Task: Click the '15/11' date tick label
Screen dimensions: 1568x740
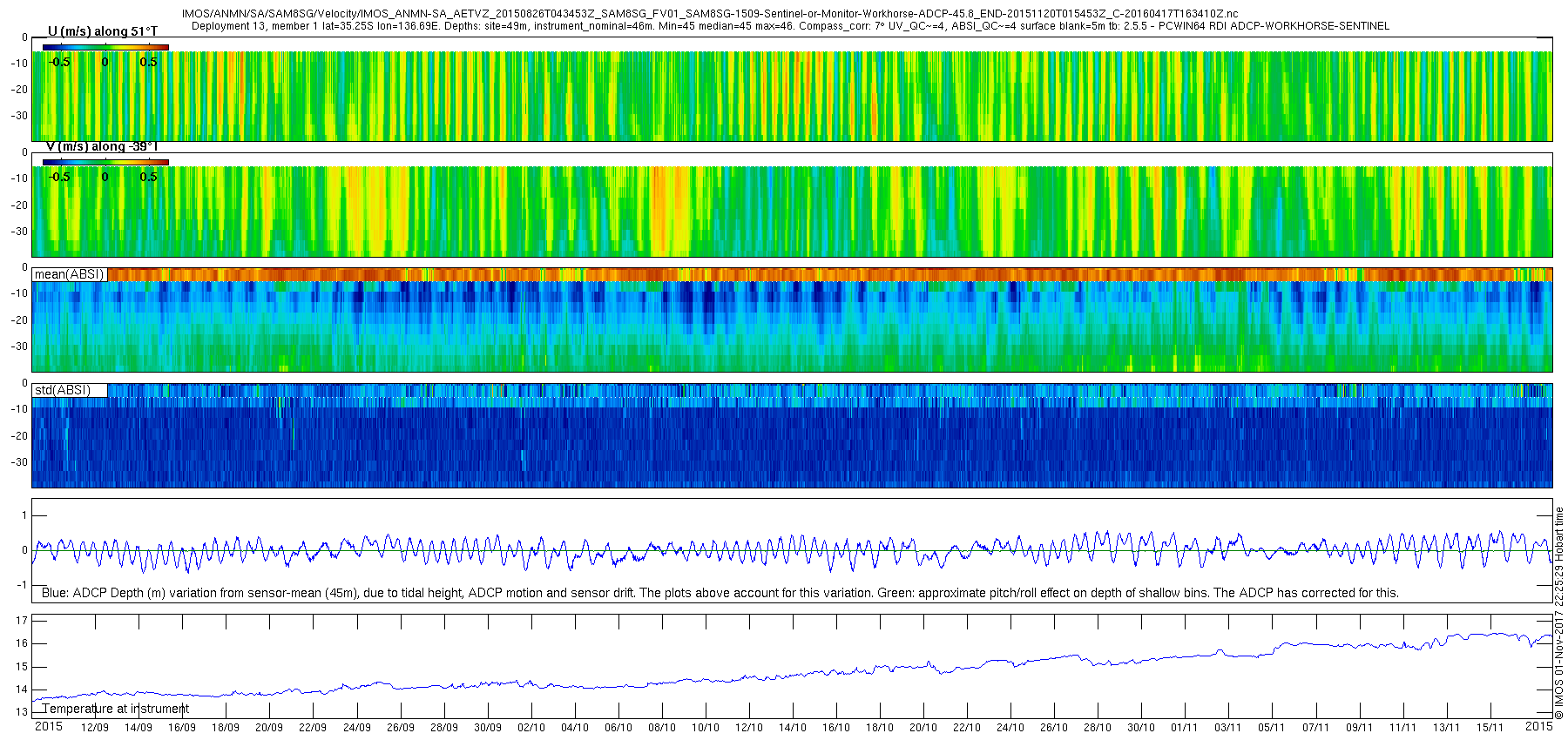Action: pyautogui.click(x=1490, y=728)
